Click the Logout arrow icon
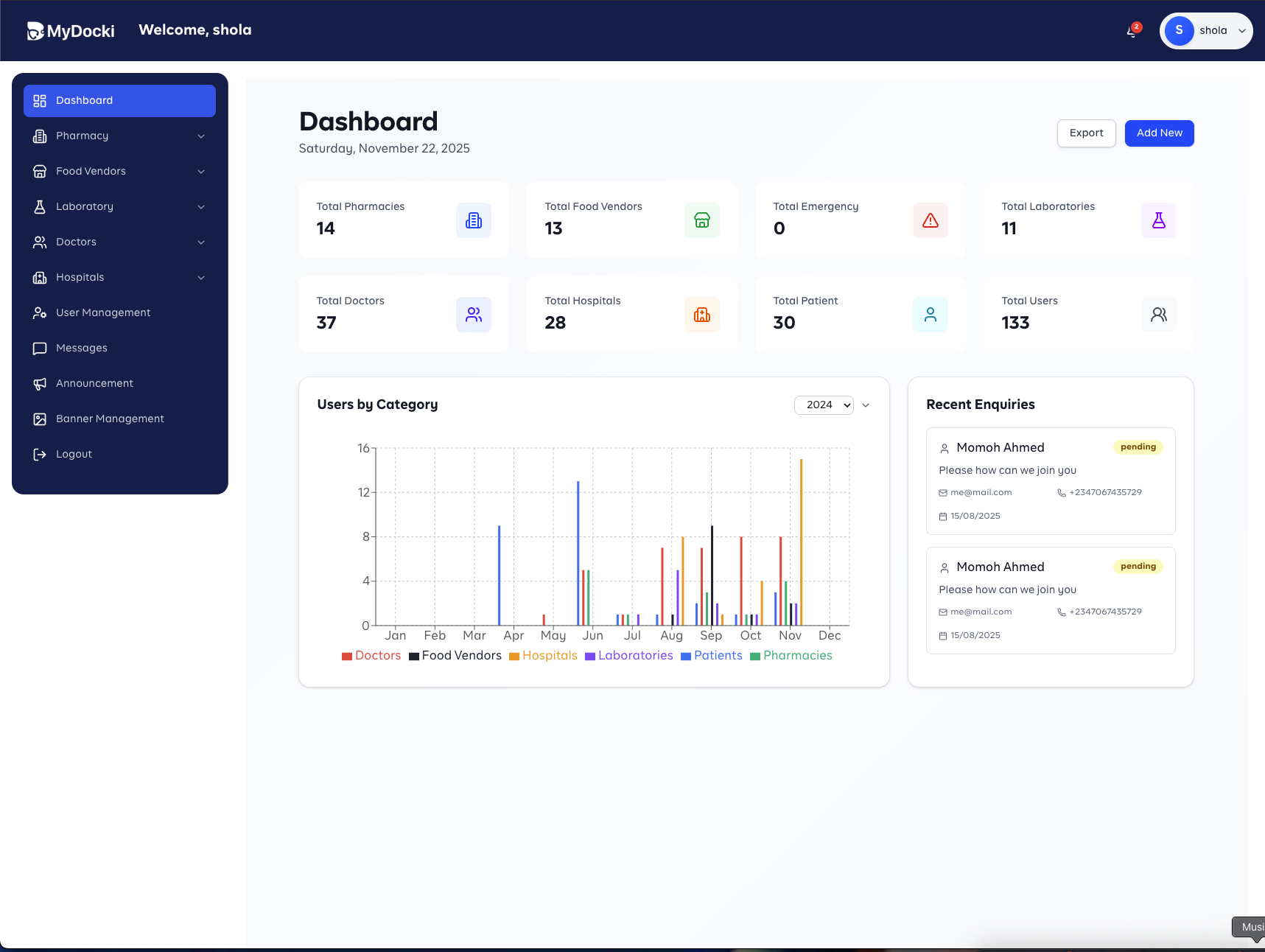The width and height of the screenshot is (1265, 952). coord(39,454)
